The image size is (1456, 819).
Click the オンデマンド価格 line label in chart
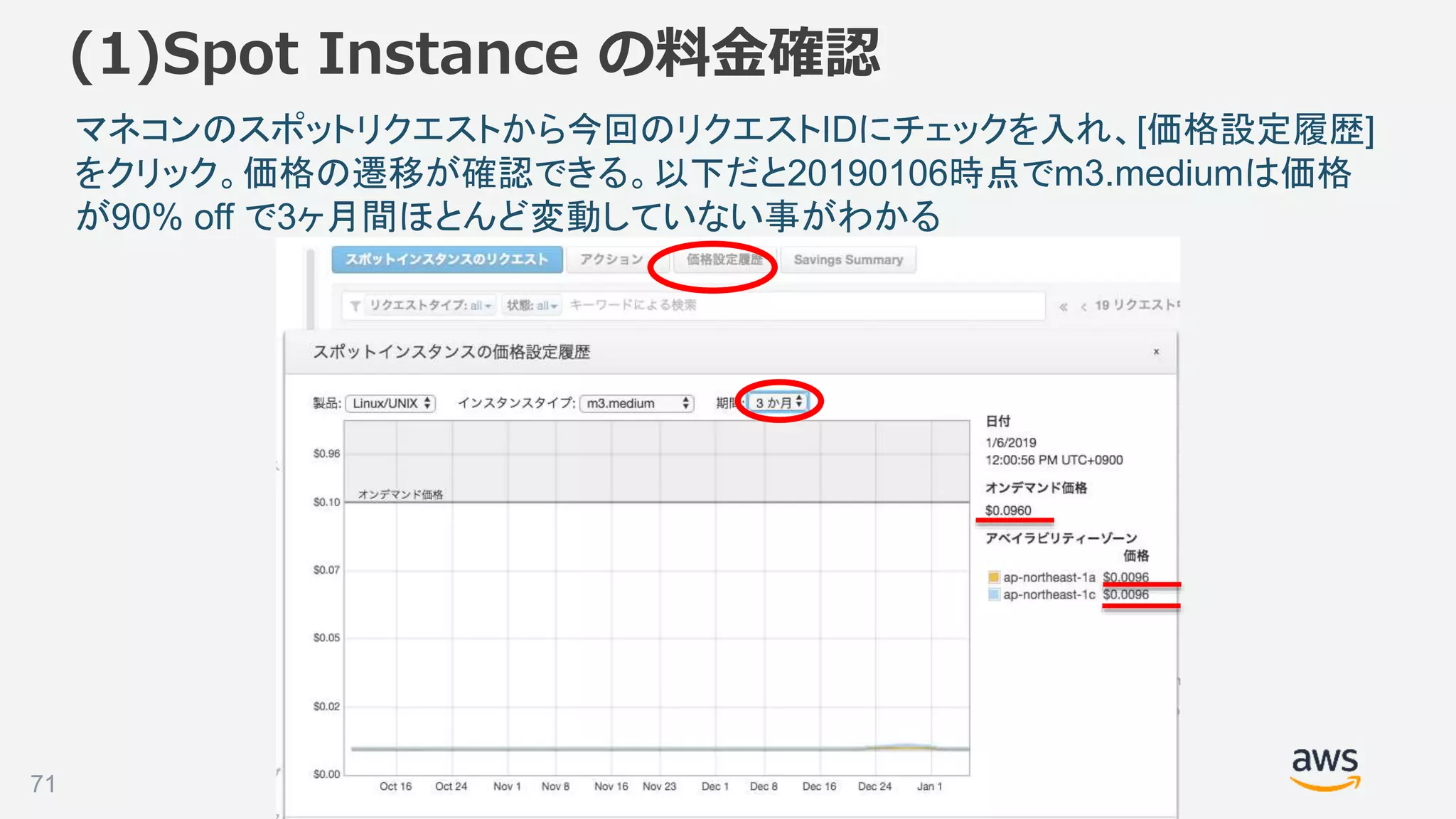coord(400,494)
